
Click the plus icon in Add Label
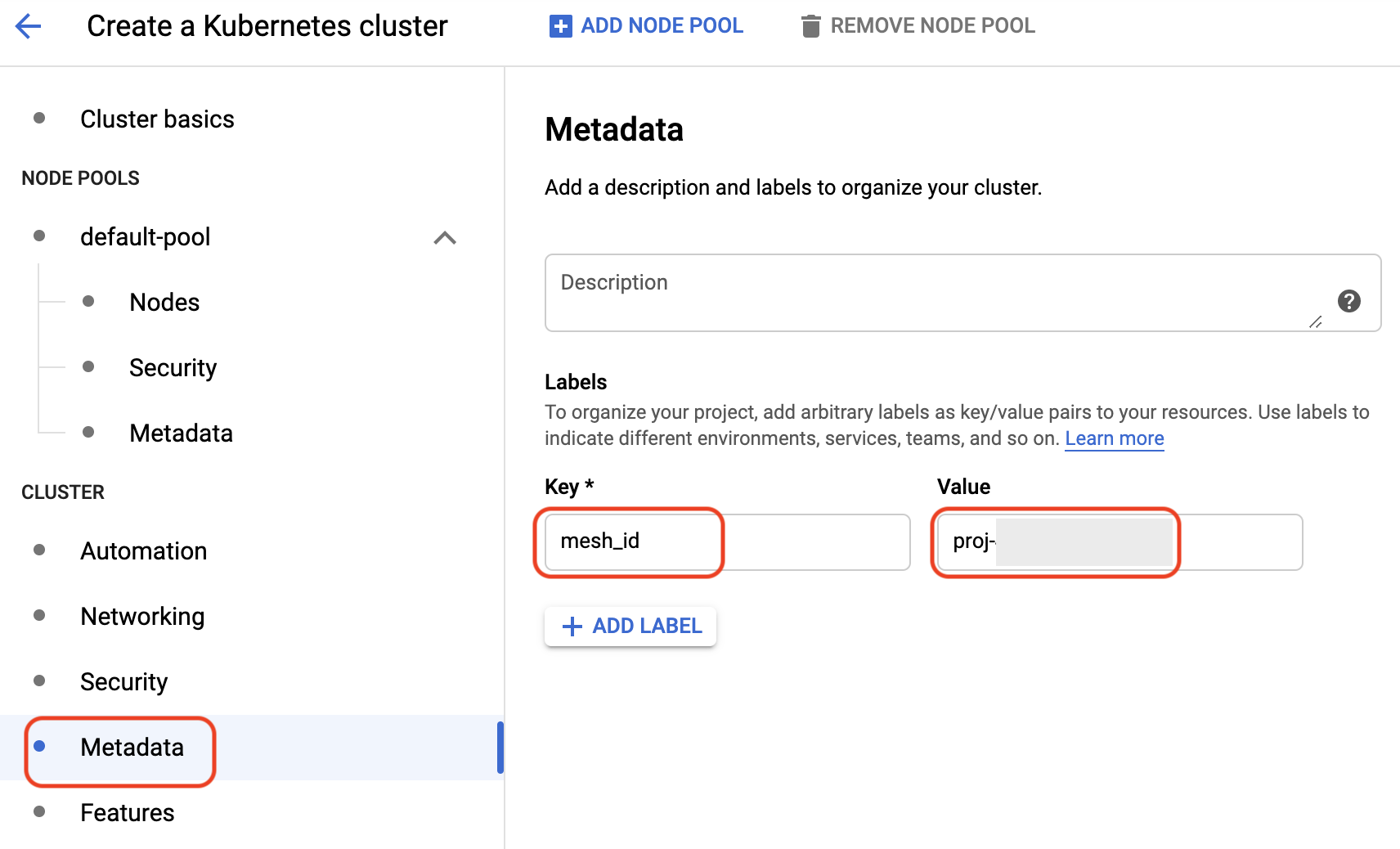572,627
